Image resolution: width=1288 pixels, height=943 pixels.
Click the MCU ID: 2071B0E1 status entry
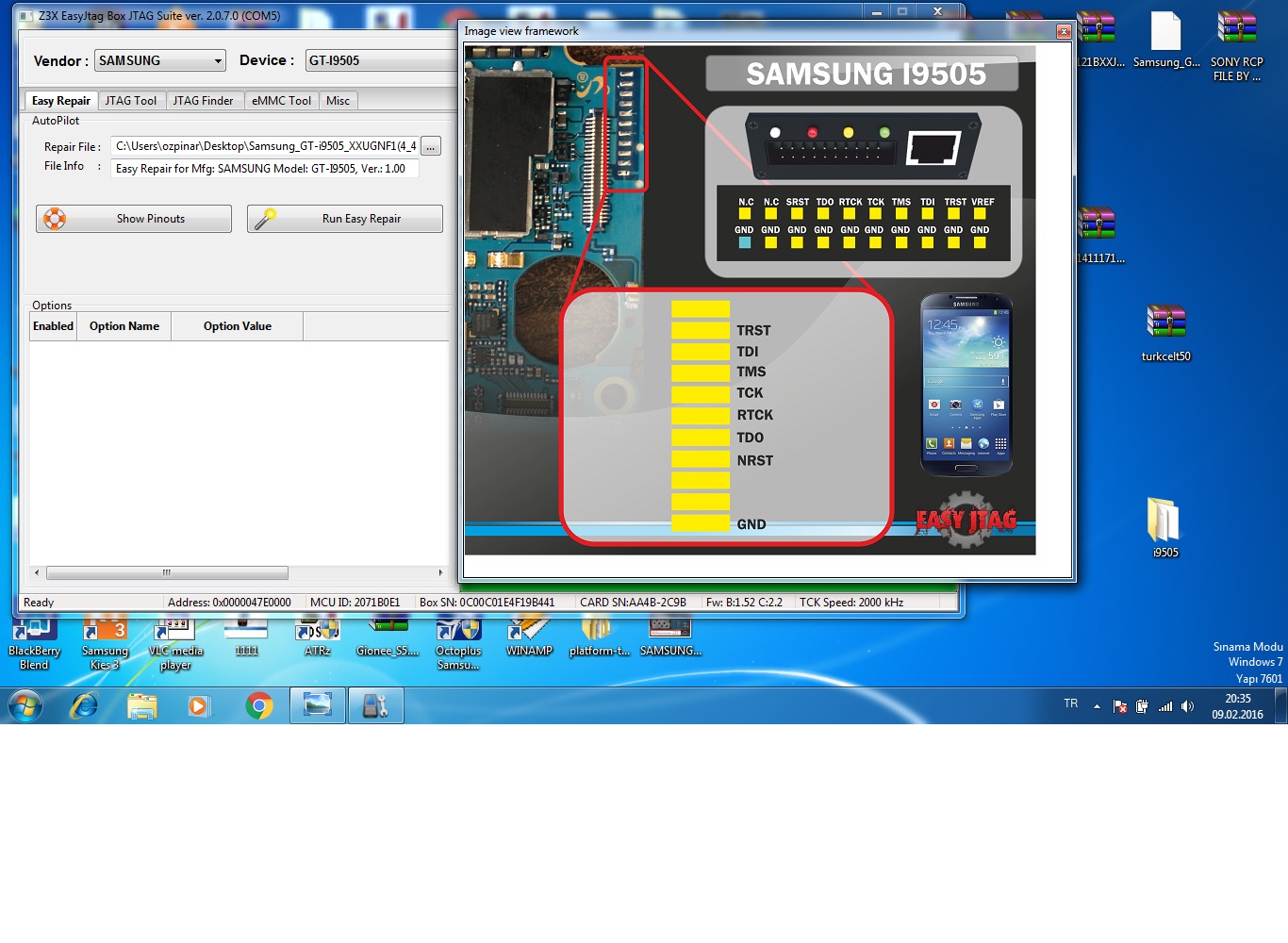click(355, 603)
